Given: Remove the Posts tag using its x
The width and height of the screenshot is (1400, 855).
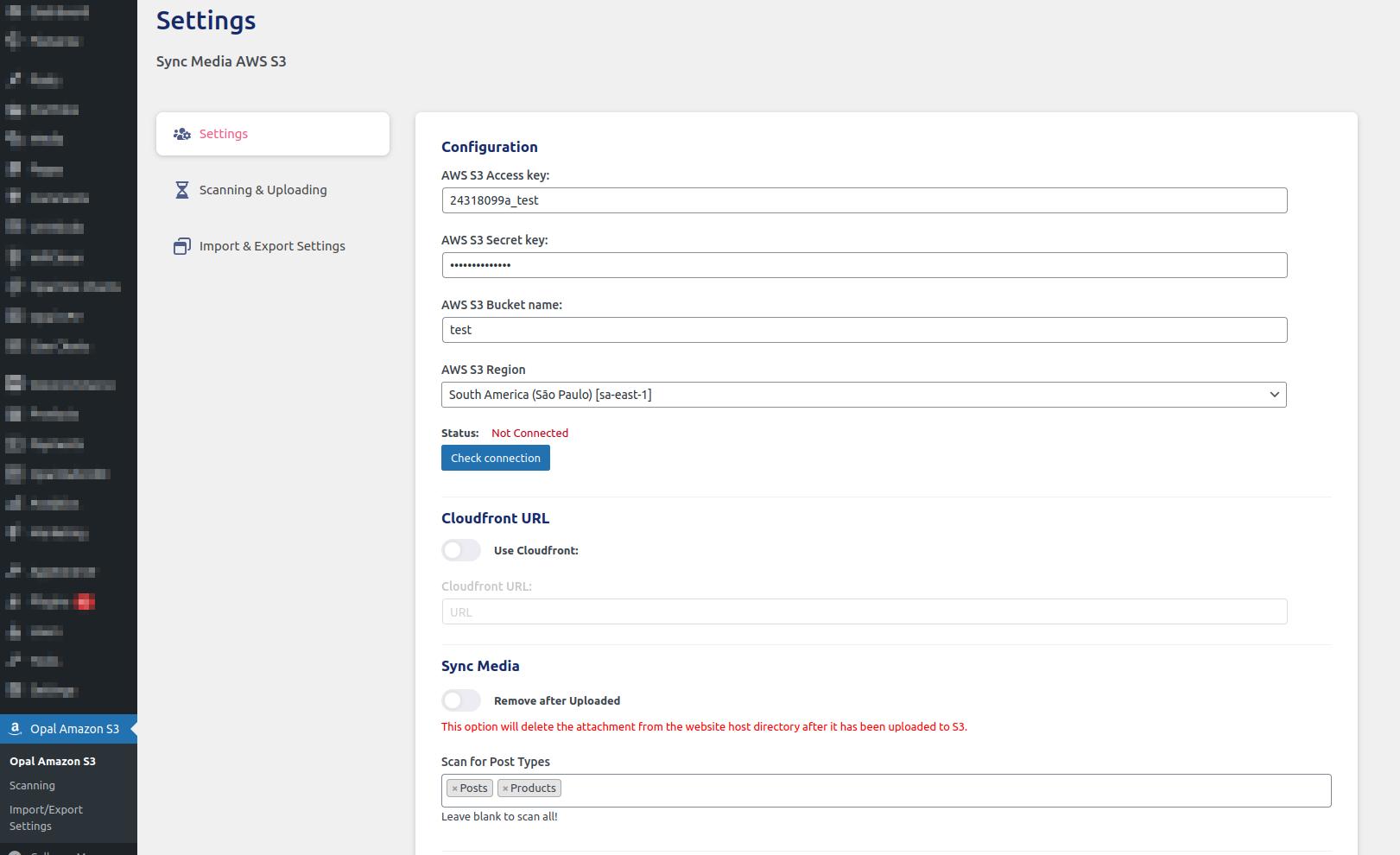Looking at the screenshot, I should coord(454,788).
